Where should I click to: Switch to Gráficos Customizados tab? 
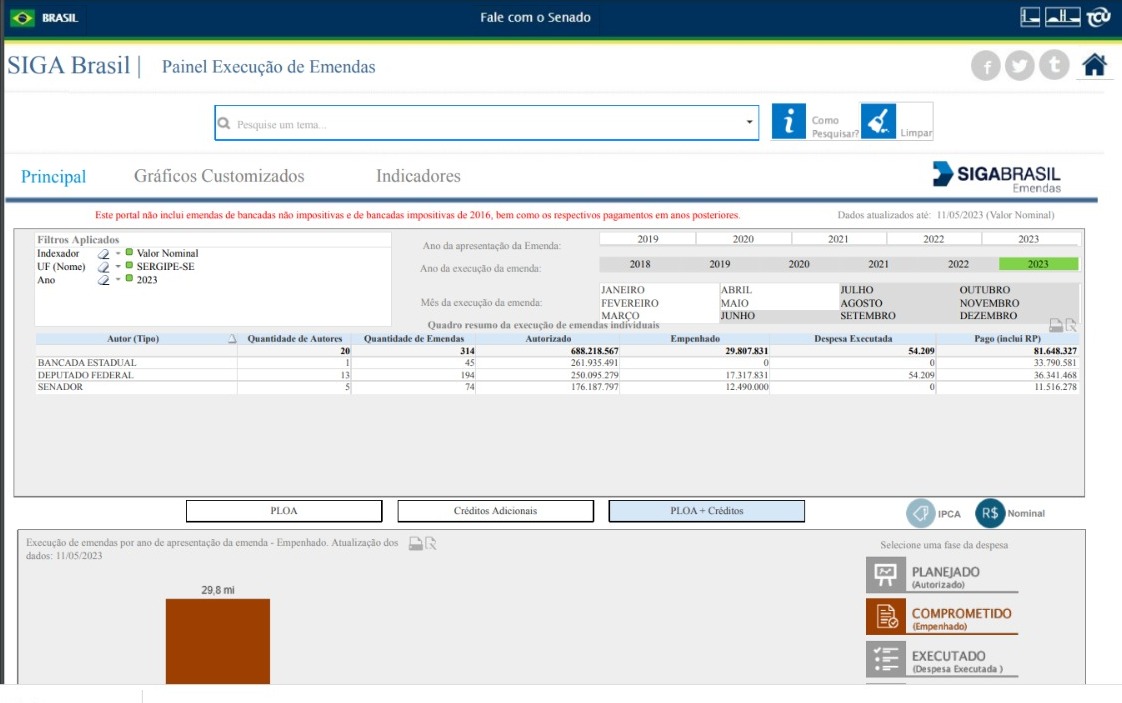pos(219,176)
